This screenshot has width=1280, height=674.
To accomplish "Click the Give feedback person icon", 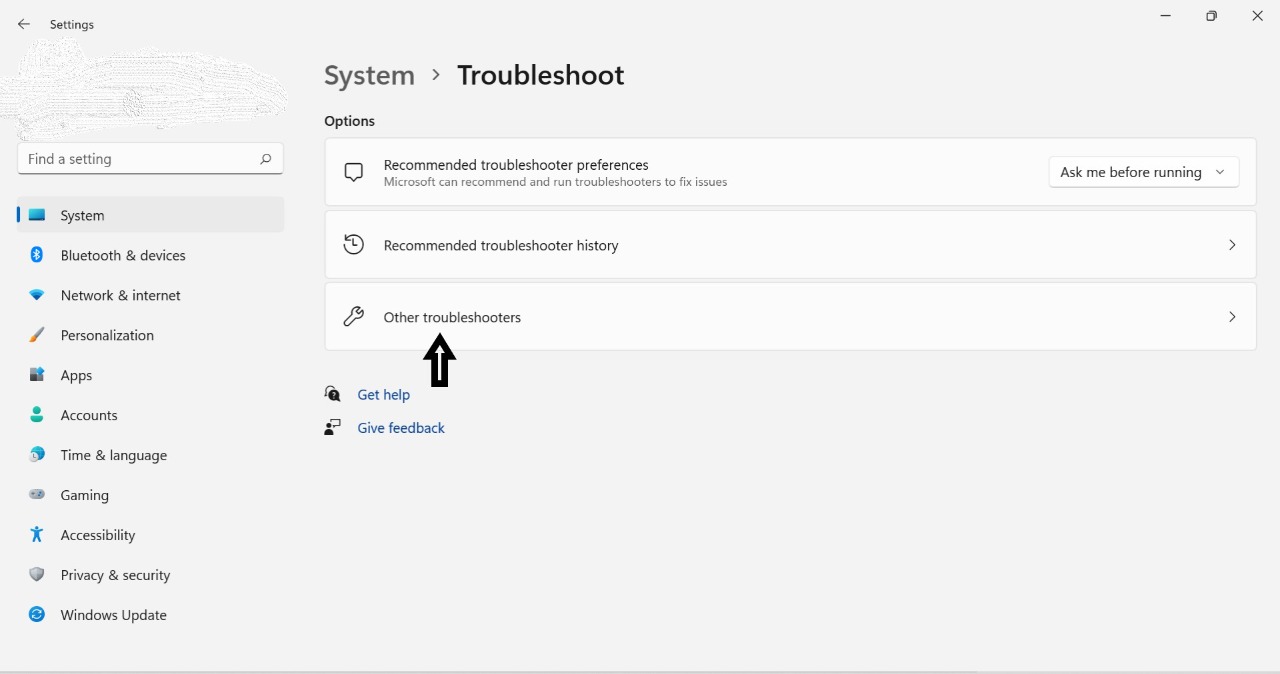I will click(332, 427).
